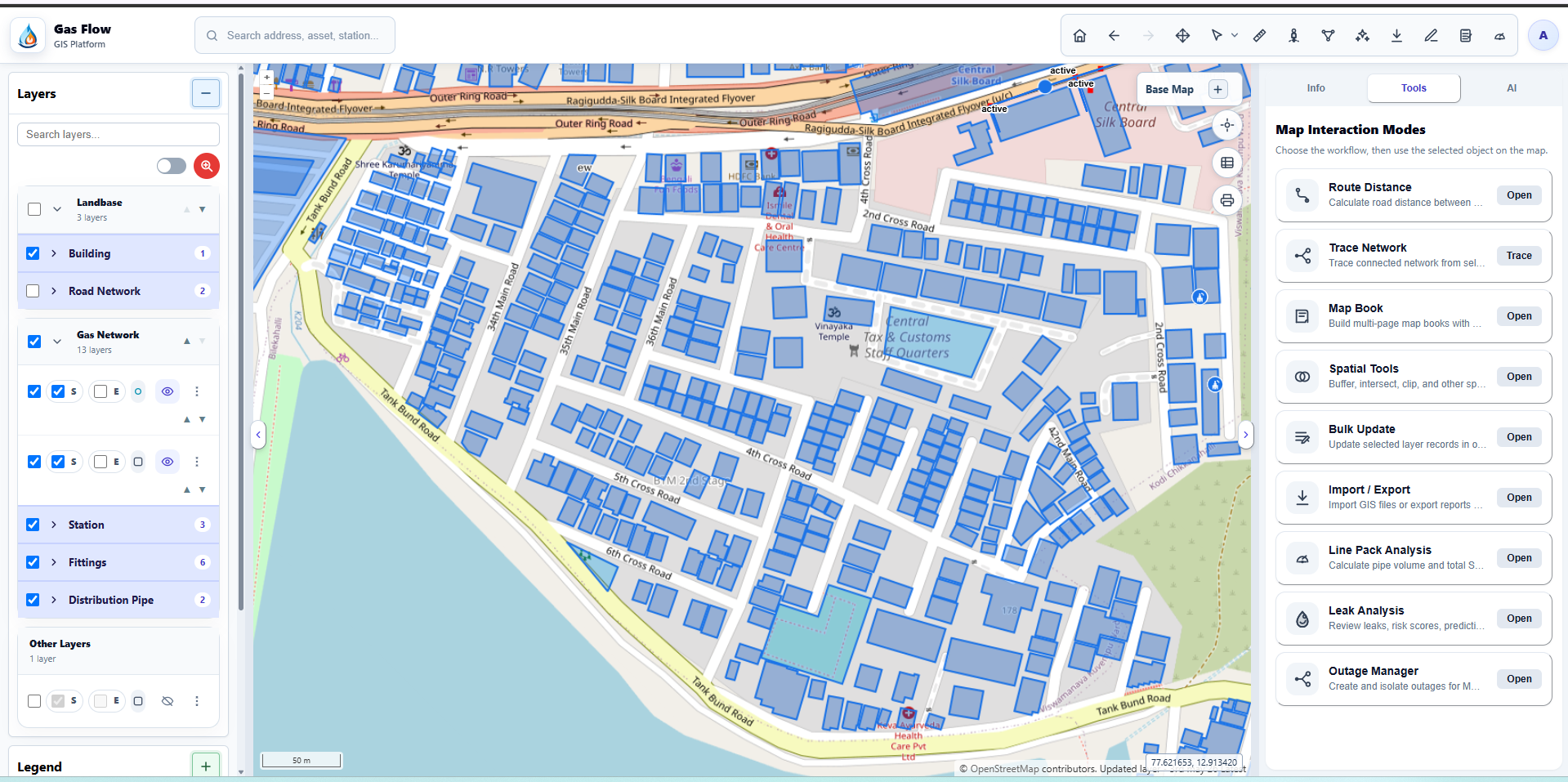
Task: Expand the Road Network layer chevron
Action: click(54, 291)
